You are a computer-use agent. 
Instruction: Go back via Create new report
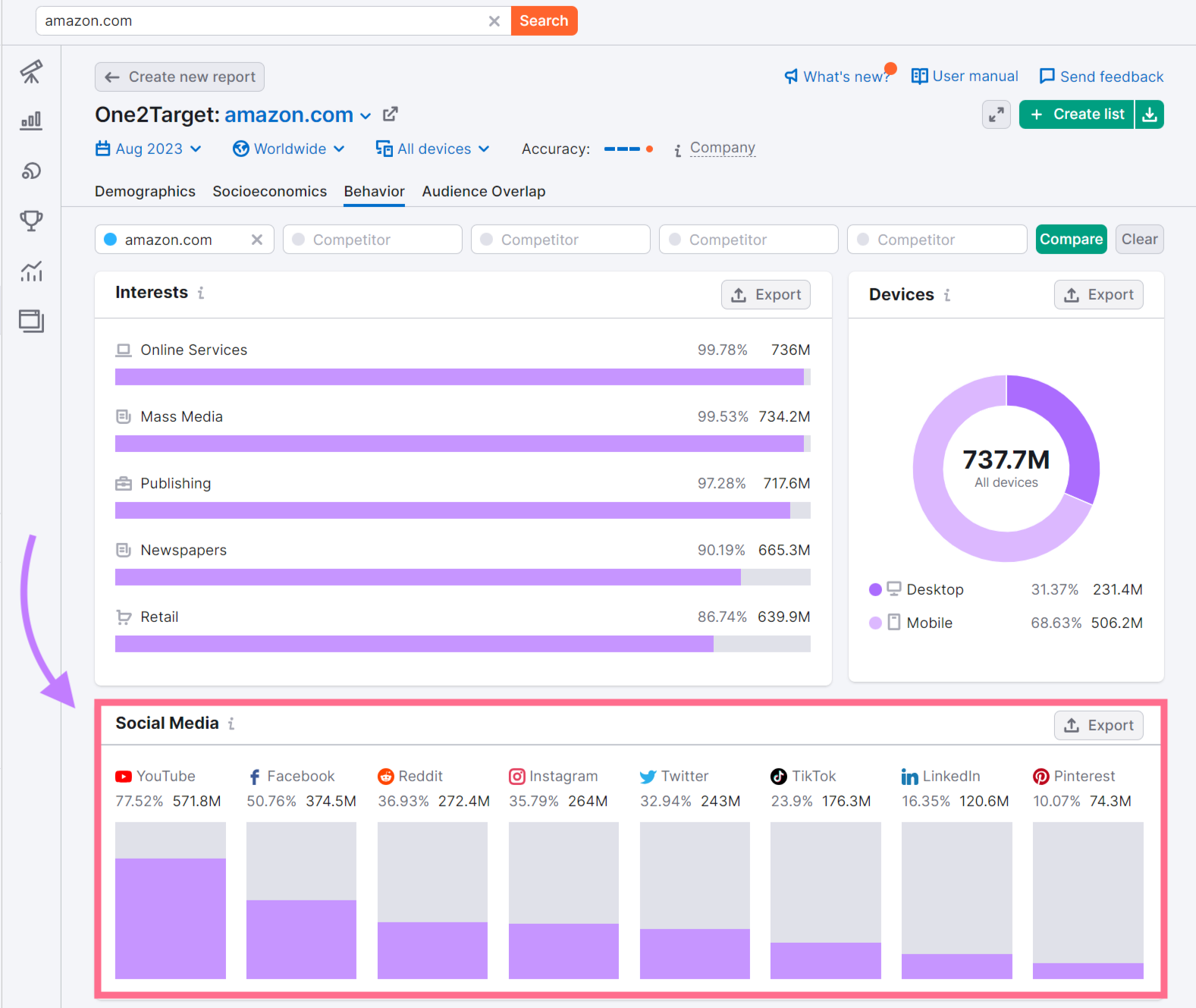coord(180,77)
